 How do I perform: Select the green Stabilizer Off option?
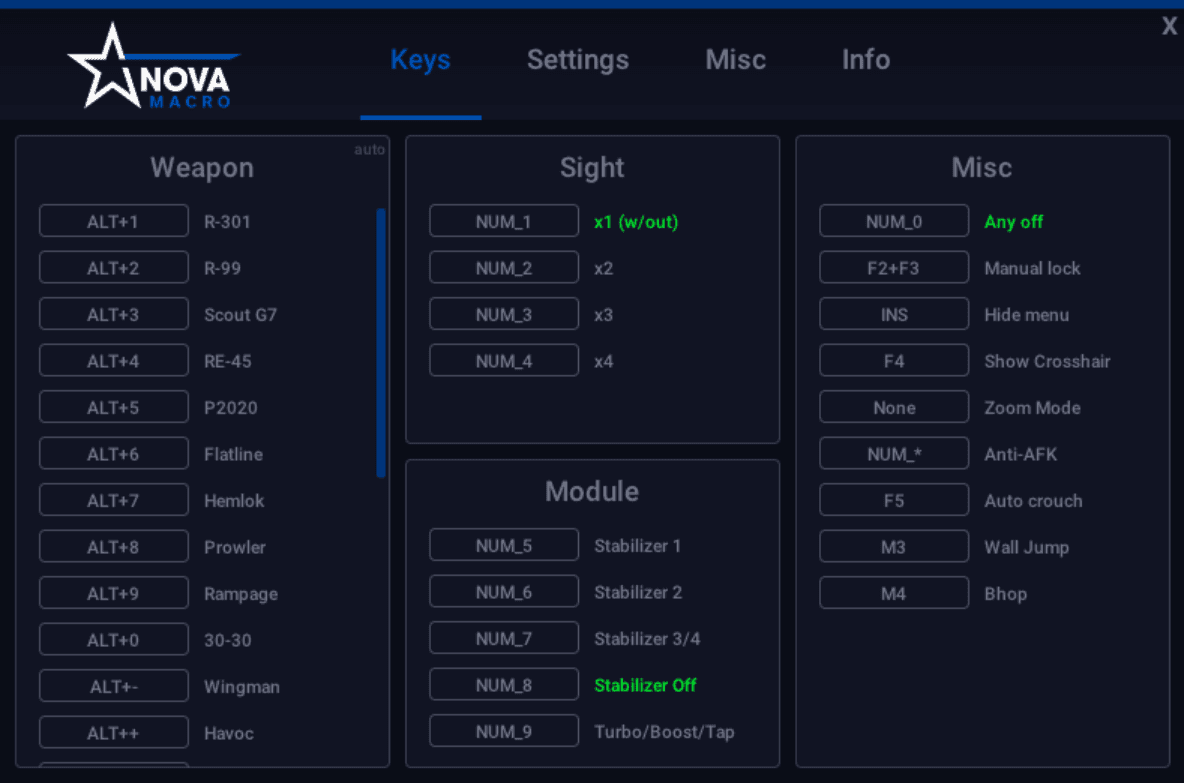click(x=645, y=686)
